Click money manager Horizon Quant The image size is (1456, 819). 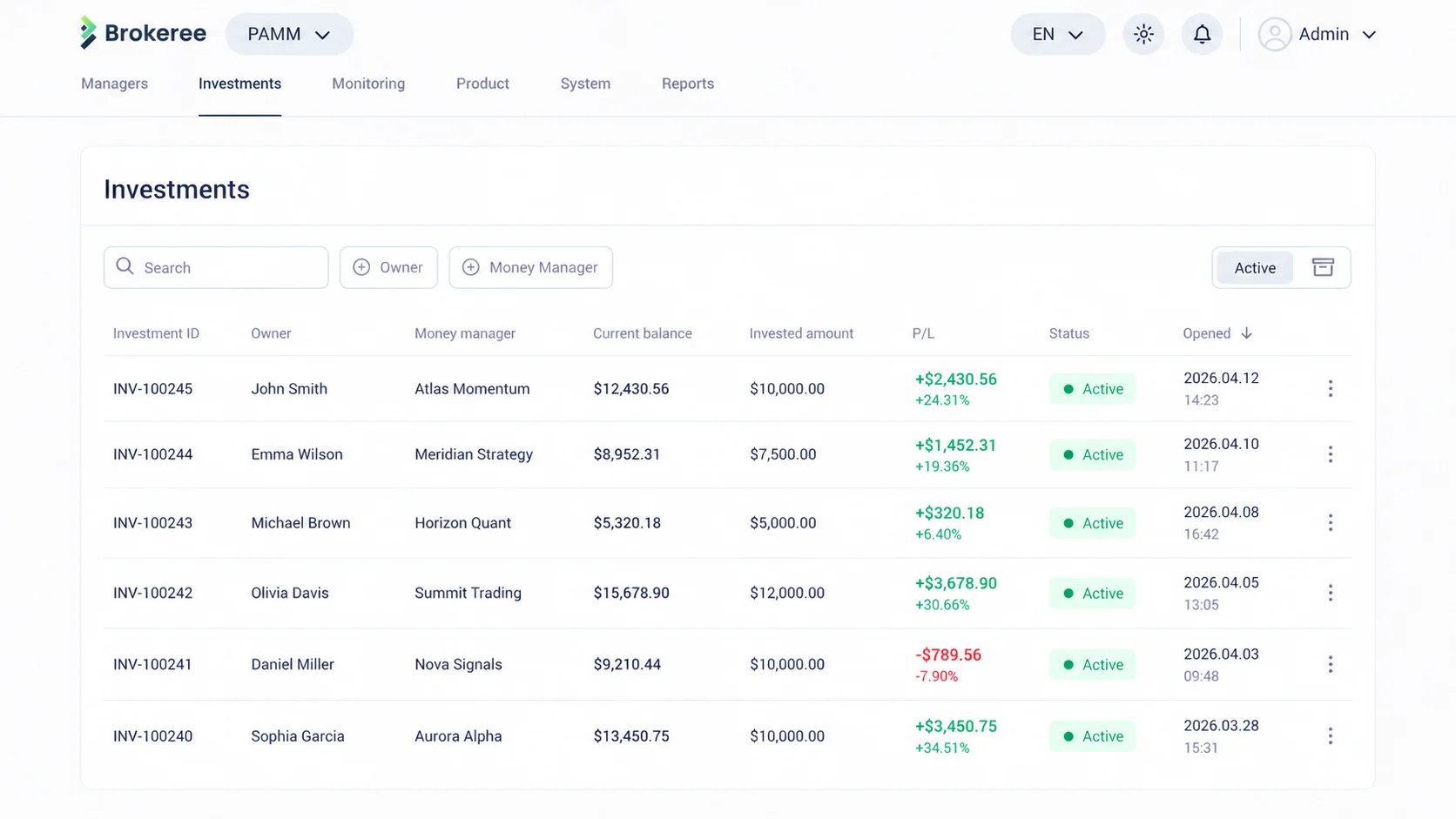(x=462, y=523)
